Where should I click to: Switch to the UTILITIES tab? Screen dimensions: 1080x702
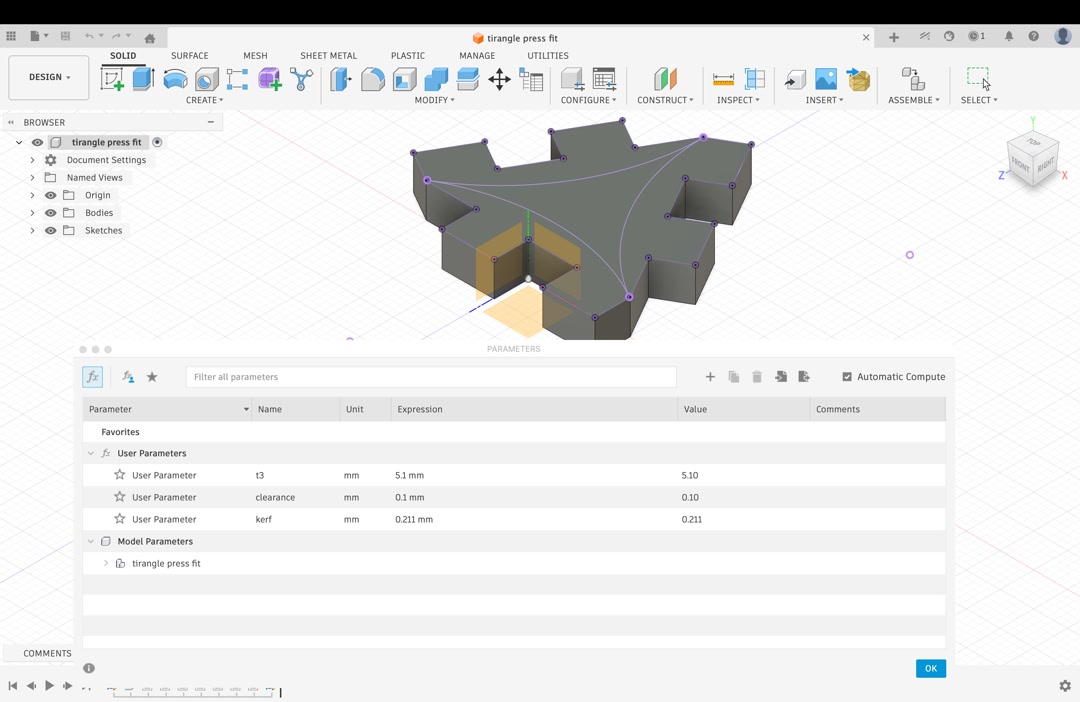548,56
